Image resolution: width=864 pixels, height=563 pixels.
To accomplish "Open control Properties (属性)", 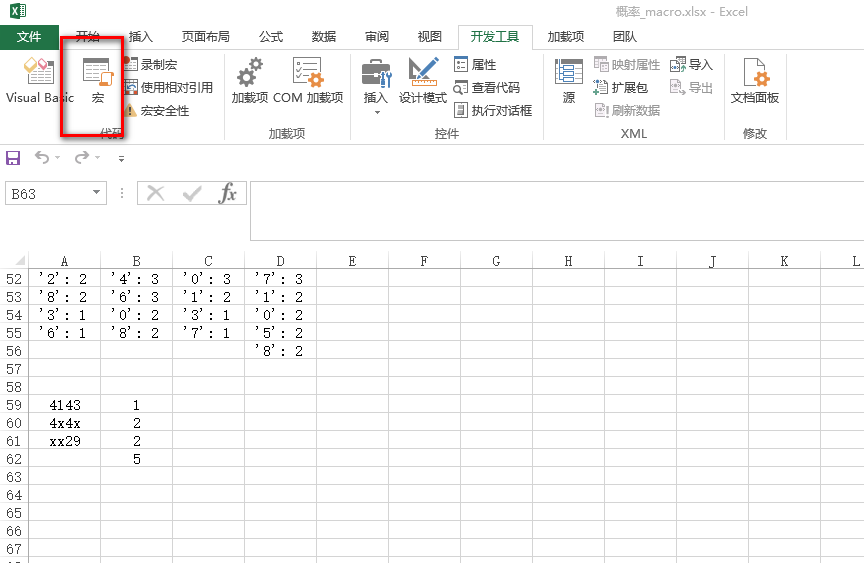I will 475,64.
